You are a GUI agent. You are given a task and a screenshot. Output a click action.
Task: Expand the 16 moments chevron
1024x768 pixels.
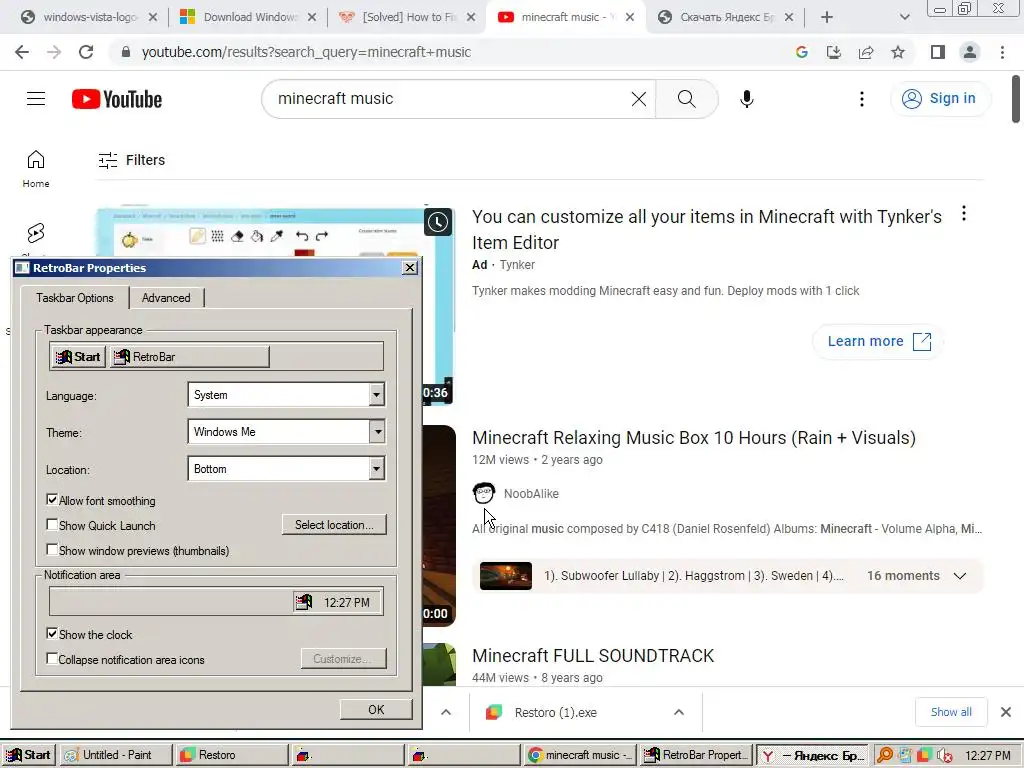[959, 576]
